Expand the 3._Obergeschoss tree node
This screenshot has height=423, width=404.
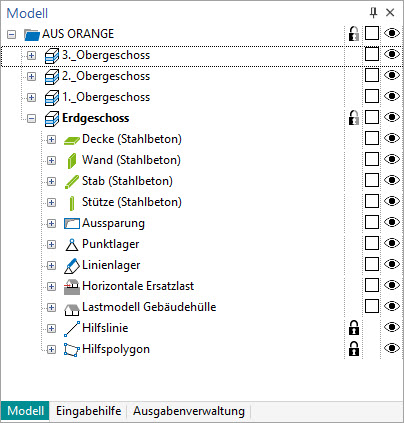pos(31,55)
